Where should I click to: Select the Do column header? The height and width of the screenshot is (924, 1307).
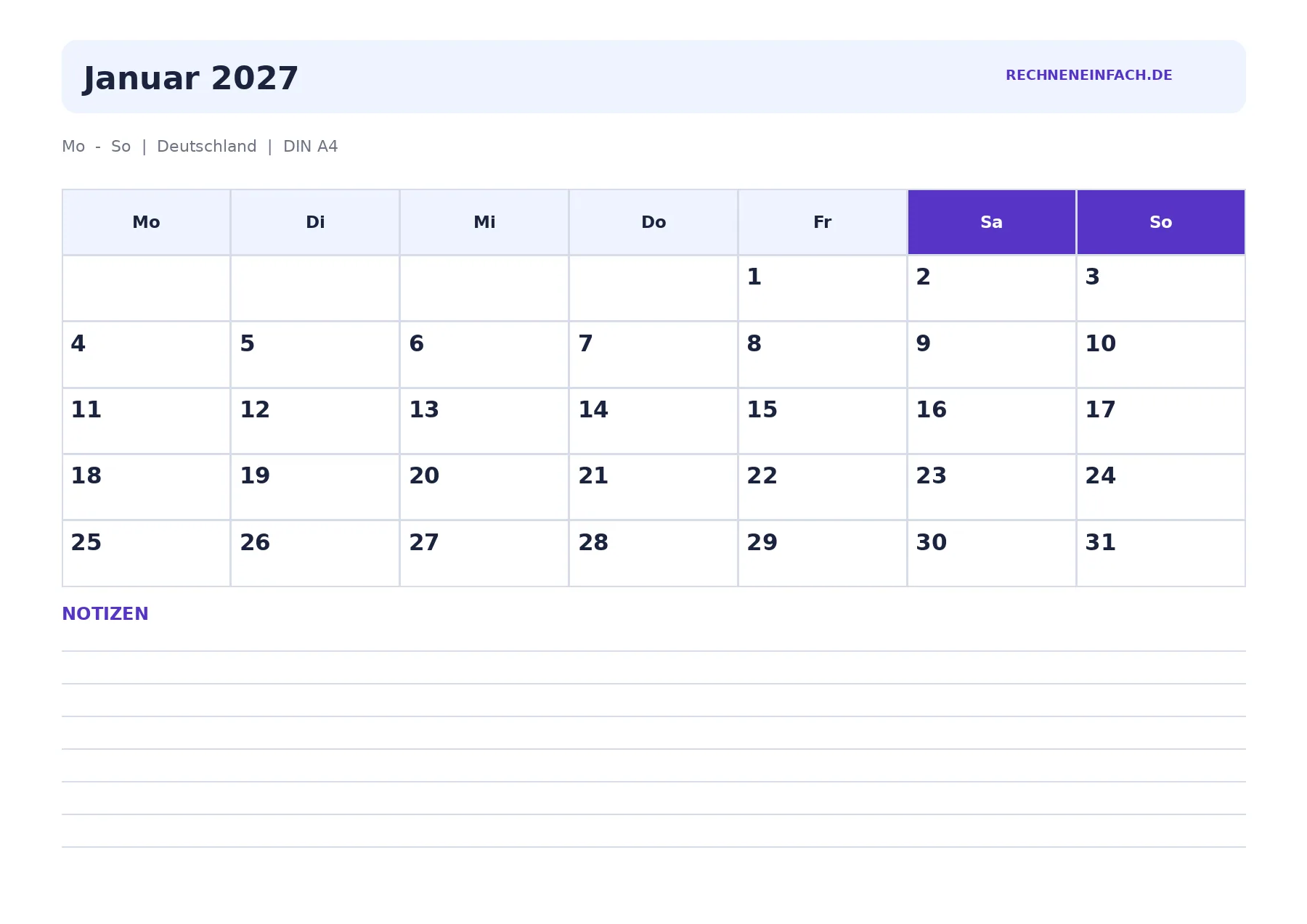coord(653,222)
